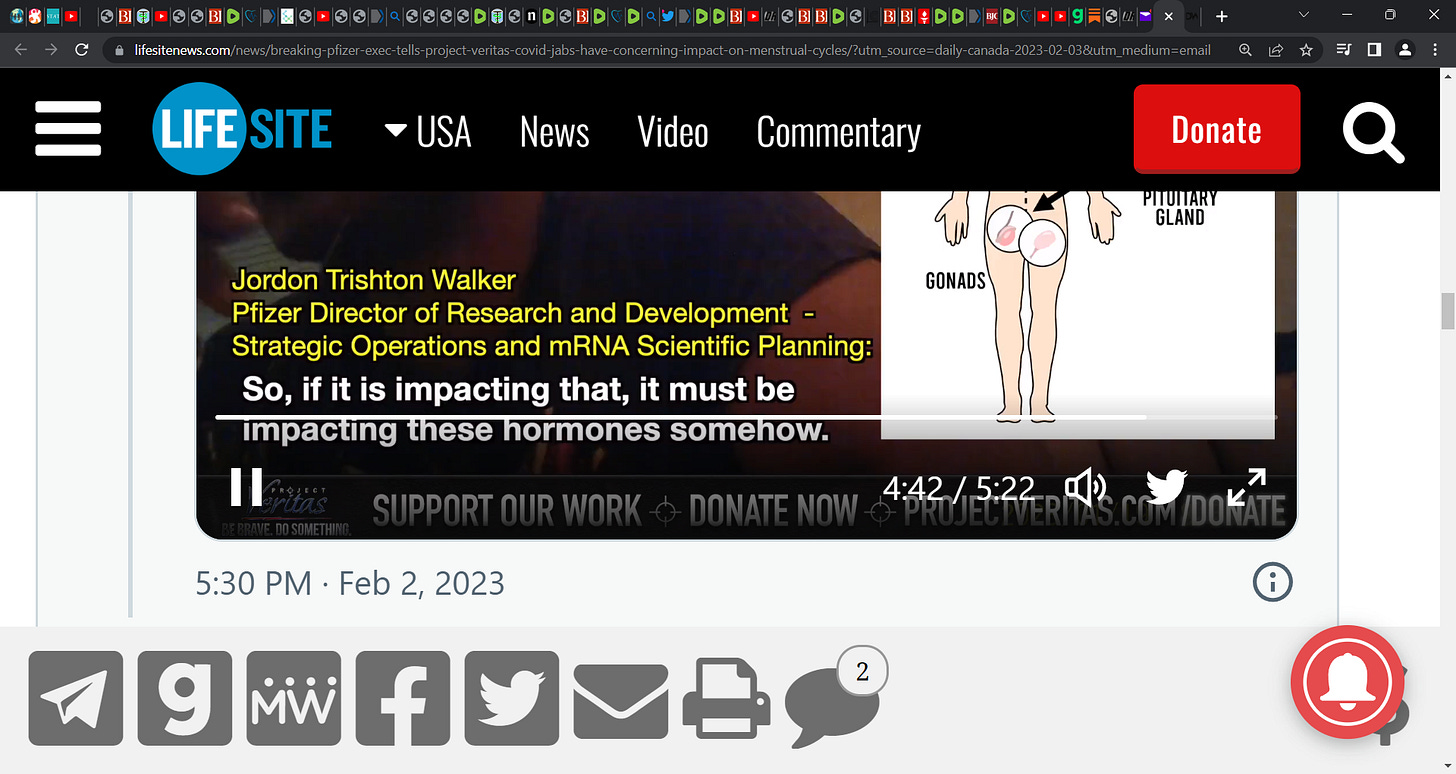Open a new browser tab
This screenshot has height=774, width=1456.
coord(1221,16)
